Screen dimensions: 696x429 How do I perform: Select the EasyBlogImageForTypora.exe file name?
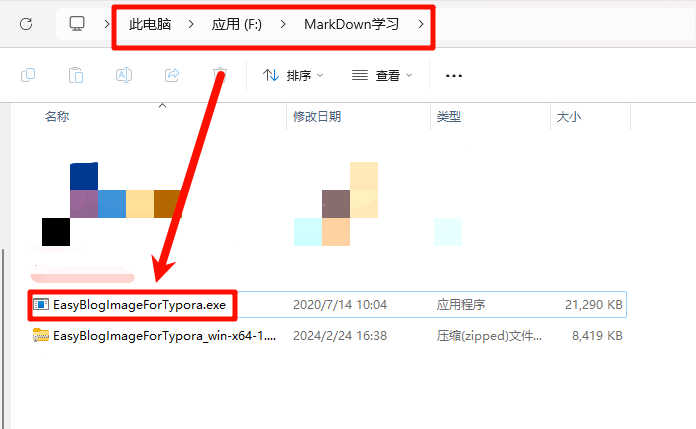click(x=139, y=305)
